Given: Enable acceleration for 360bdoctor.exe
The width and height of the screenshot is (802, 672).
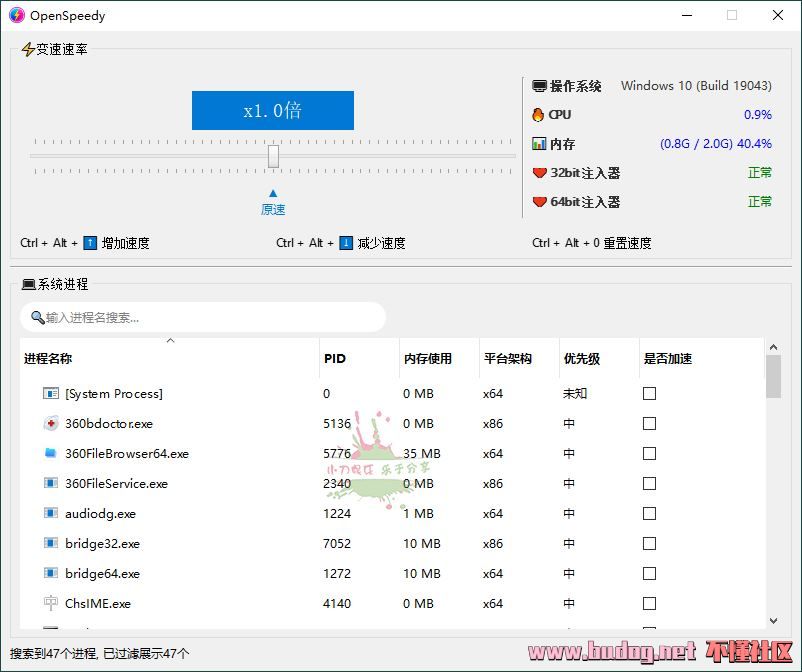Looking at the screenshot, I should [649, 424].
